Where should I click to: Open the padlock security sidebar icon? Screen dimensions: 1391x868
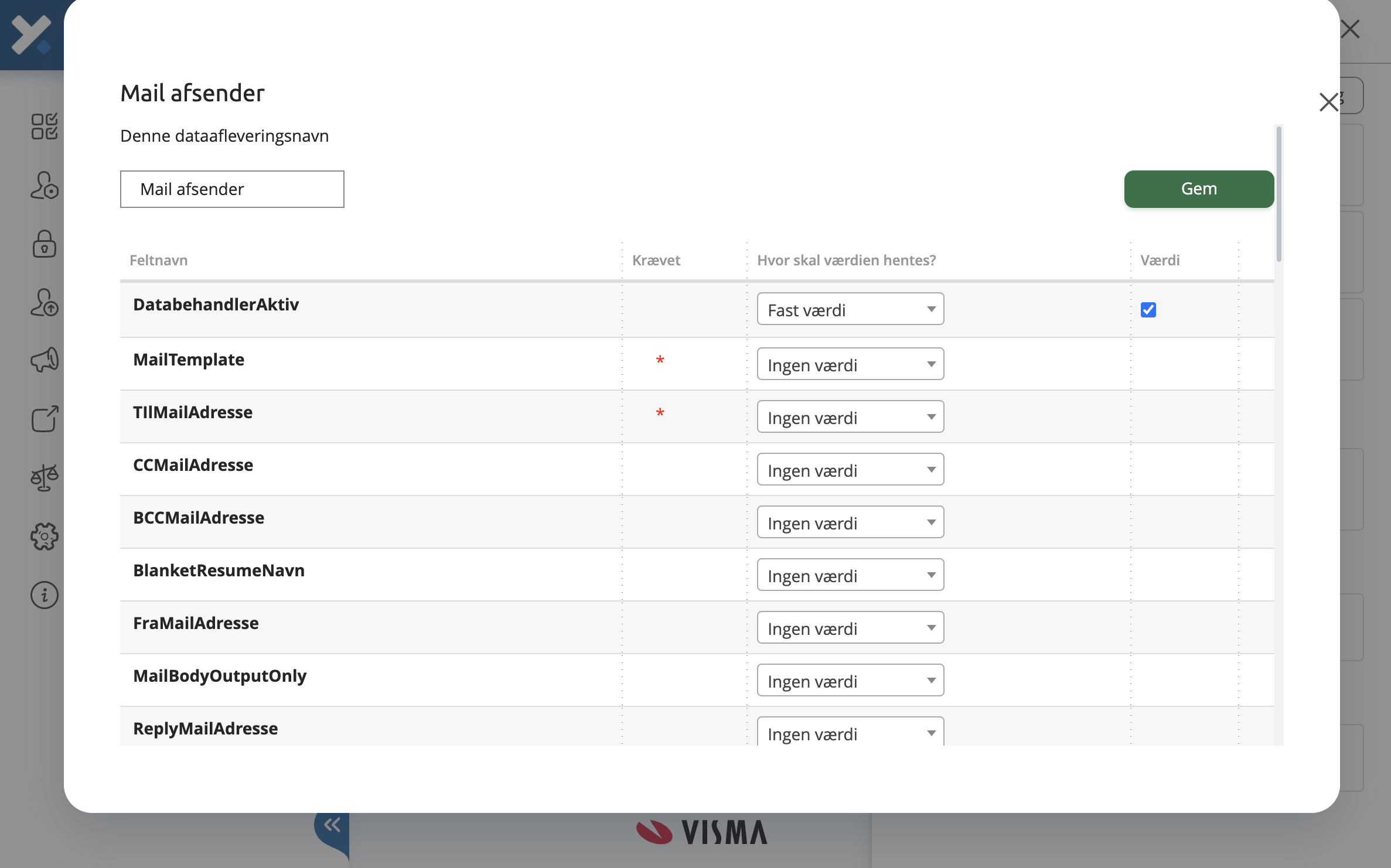point(45,243)
